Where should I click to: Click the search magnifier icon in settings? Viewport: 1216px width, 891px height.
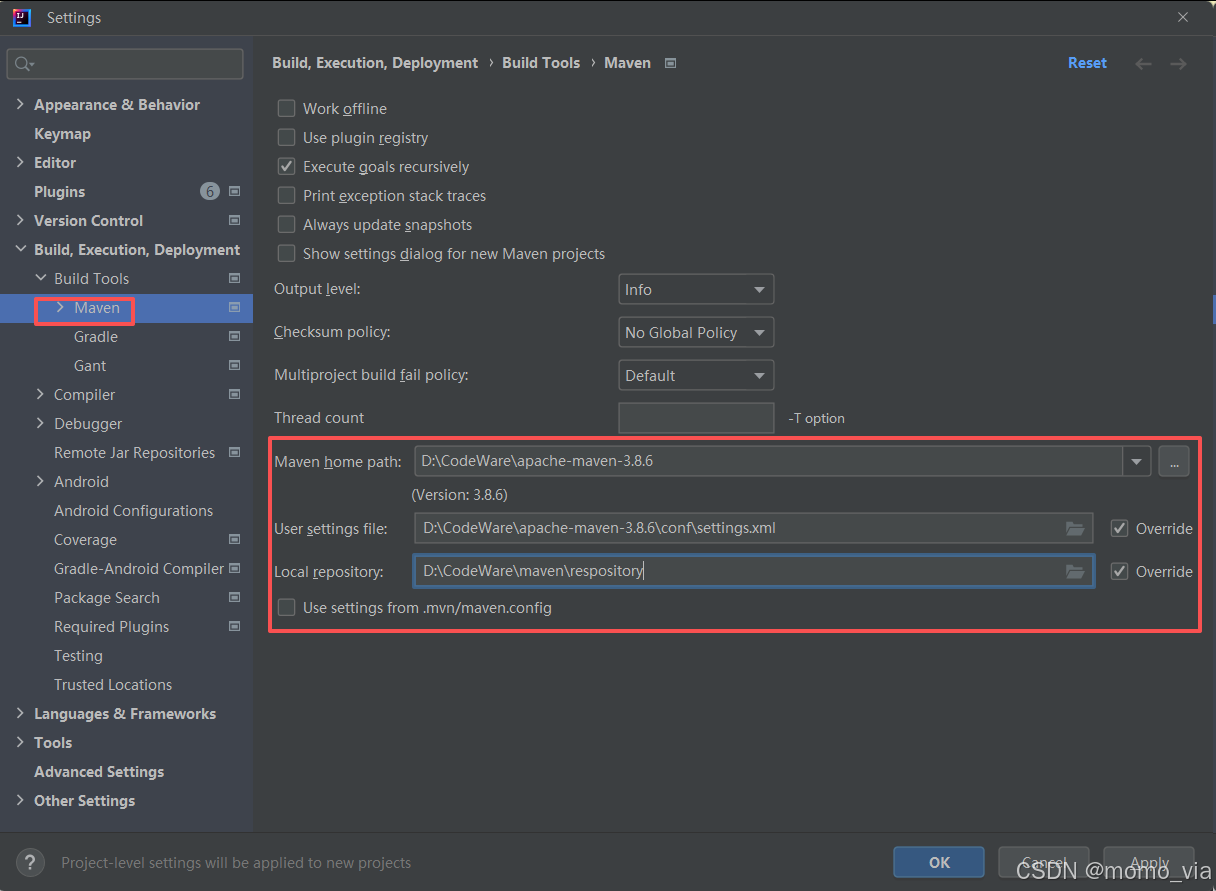21,64
